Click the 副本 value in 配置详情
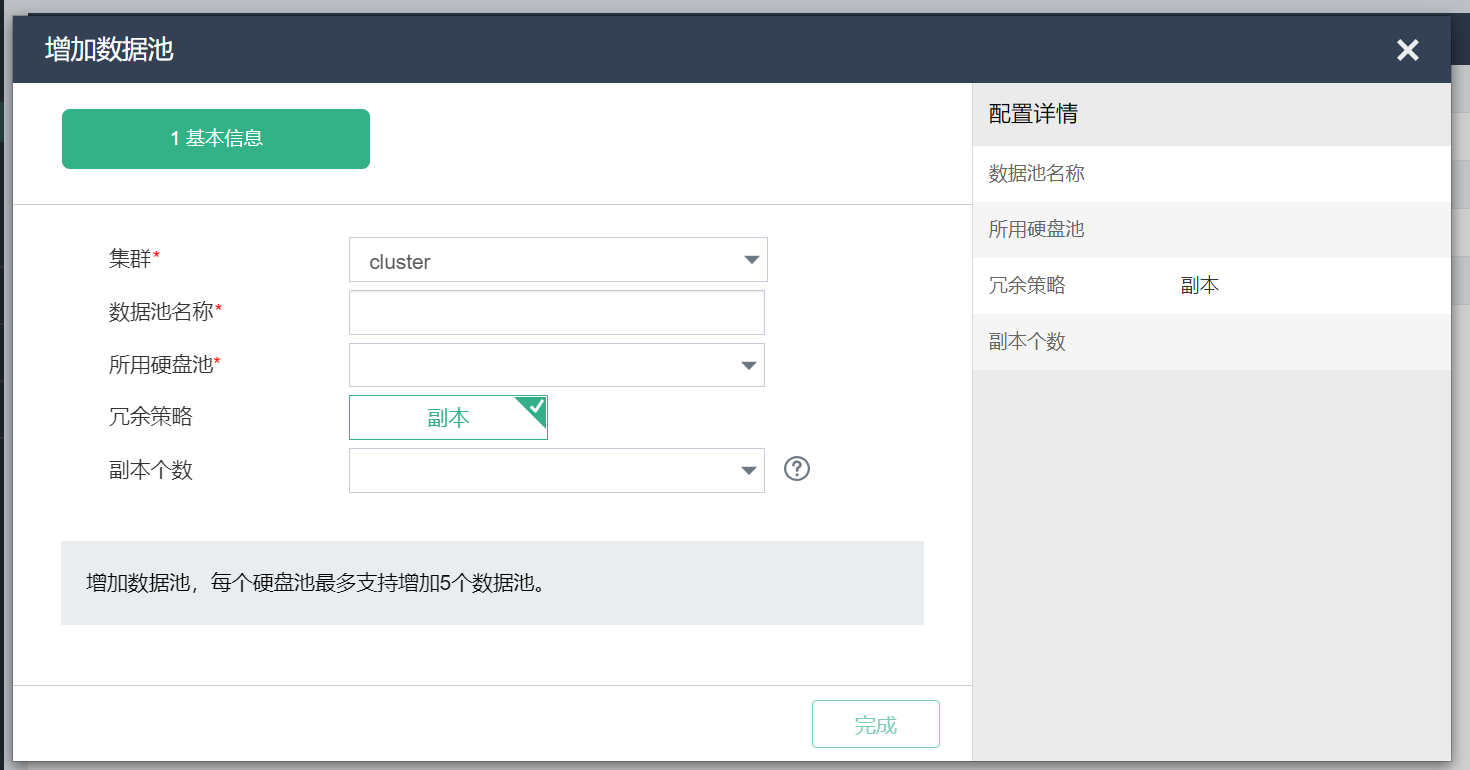Image resolution: width=1470 pixels, height=770 pixels. [x=1199, y=286]
